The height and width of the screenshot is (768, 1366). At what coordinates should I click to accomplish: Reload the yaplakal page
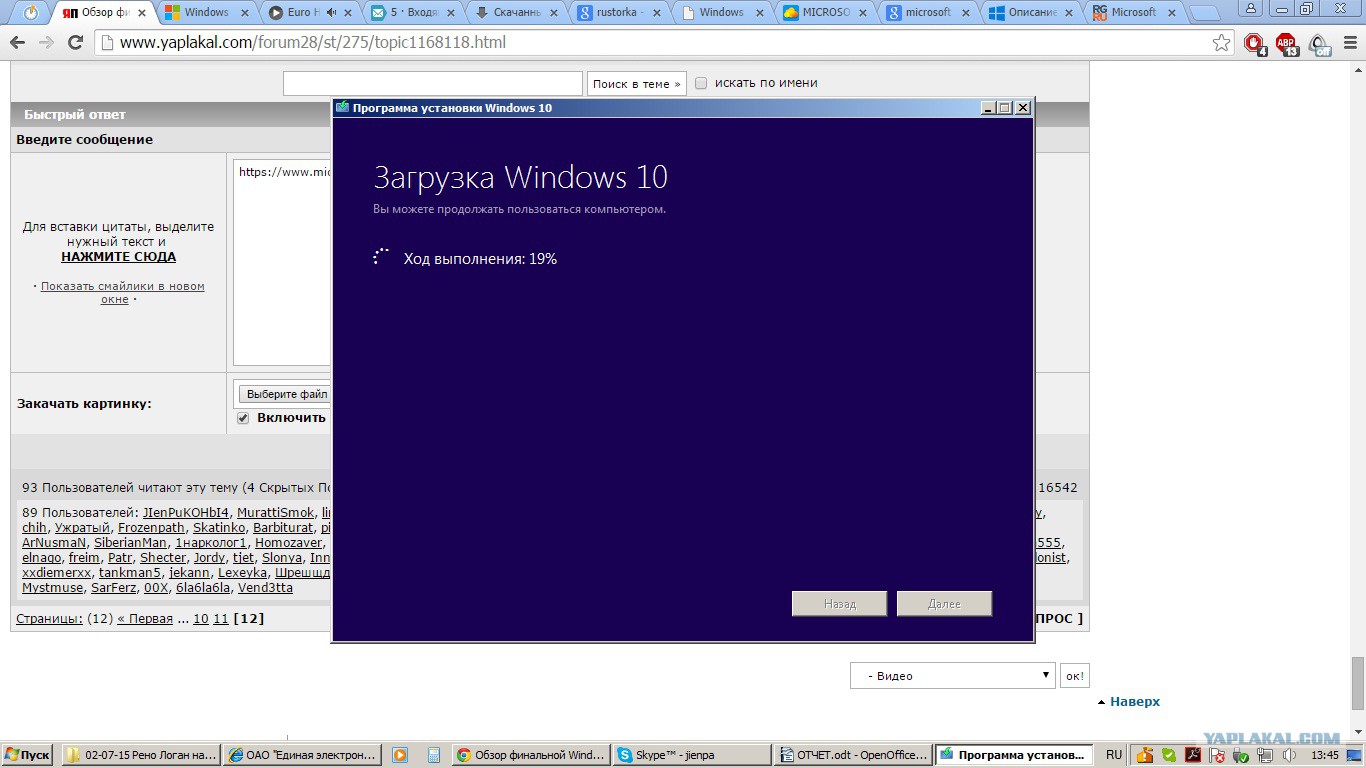pos(75,43)
